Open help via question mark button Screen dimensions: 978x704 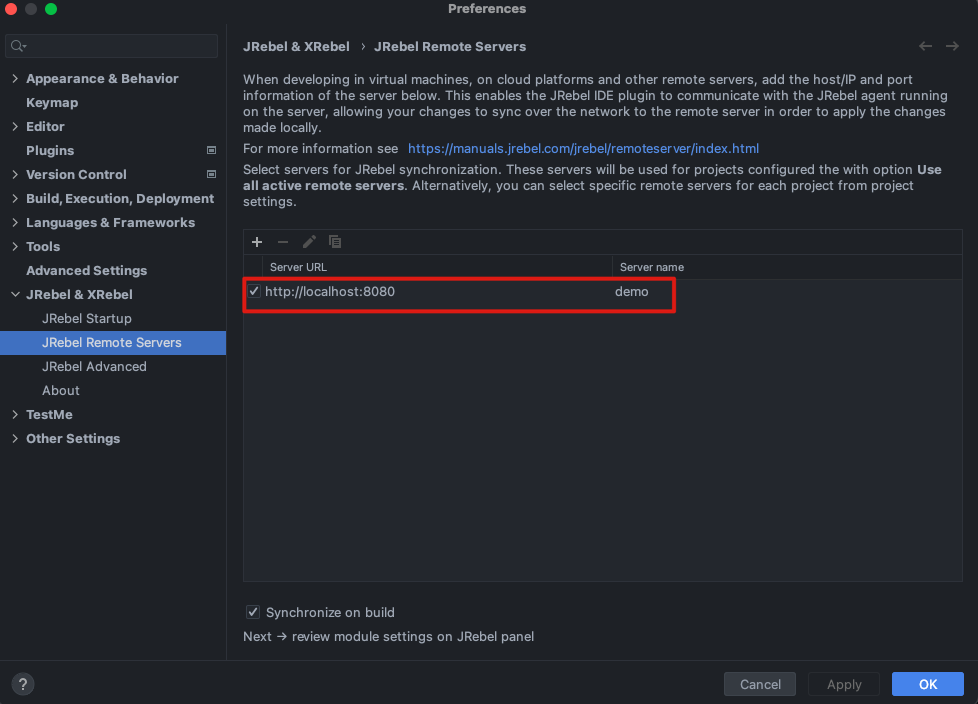pyautogui.click(x=22, y=684)
